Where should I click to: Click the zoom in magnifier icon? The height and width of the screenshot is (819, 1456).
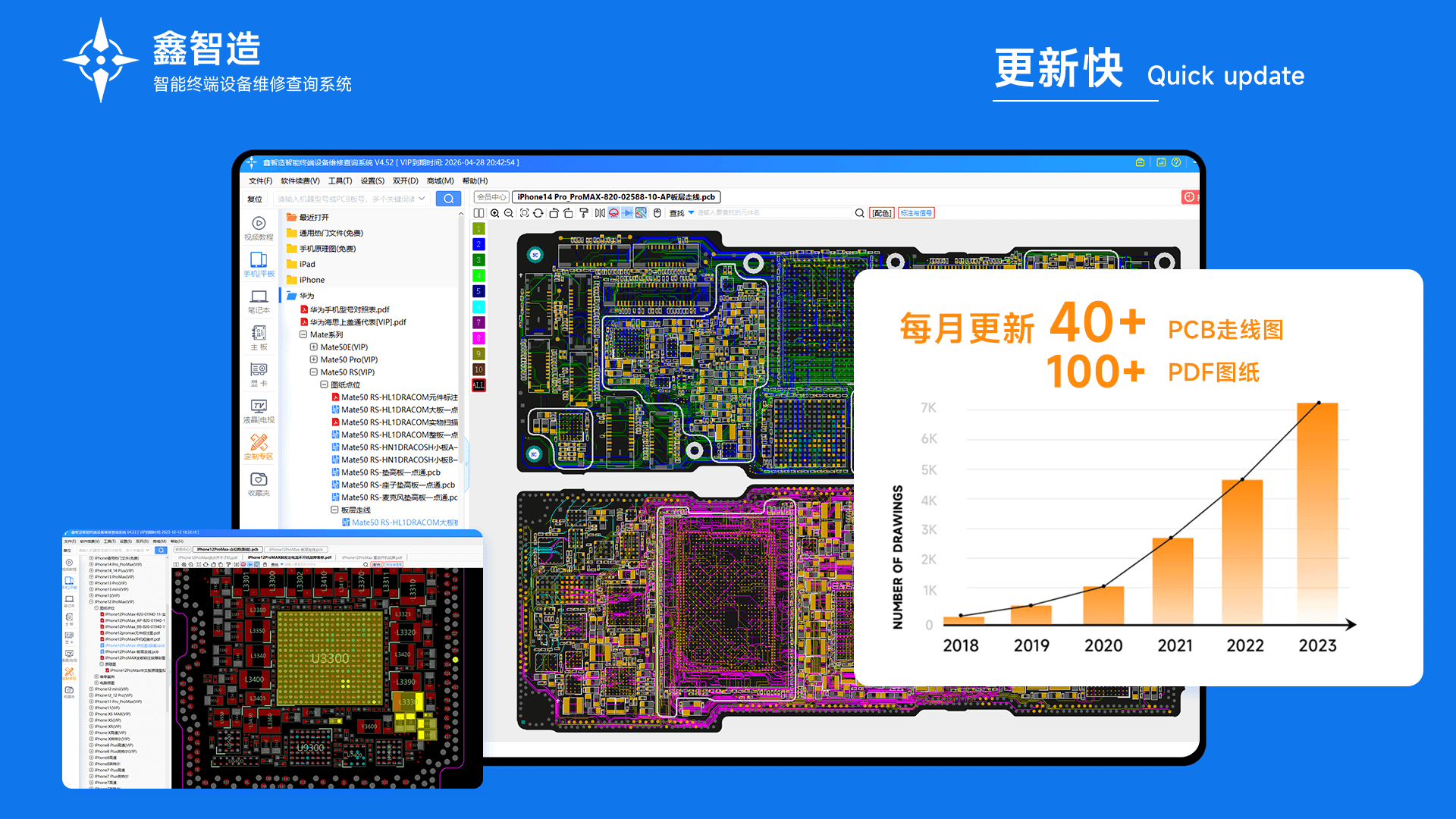(x=494, y=213)
